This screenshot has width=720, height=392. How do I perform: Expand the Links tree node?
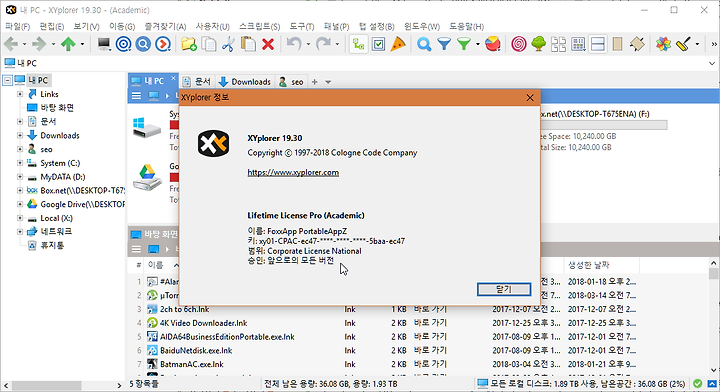click(x=20, y=94)
